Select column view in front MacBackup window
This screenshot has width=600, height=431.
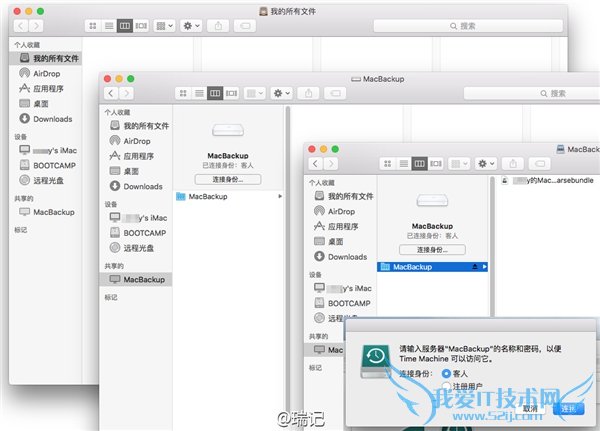(x=419, y=163)
